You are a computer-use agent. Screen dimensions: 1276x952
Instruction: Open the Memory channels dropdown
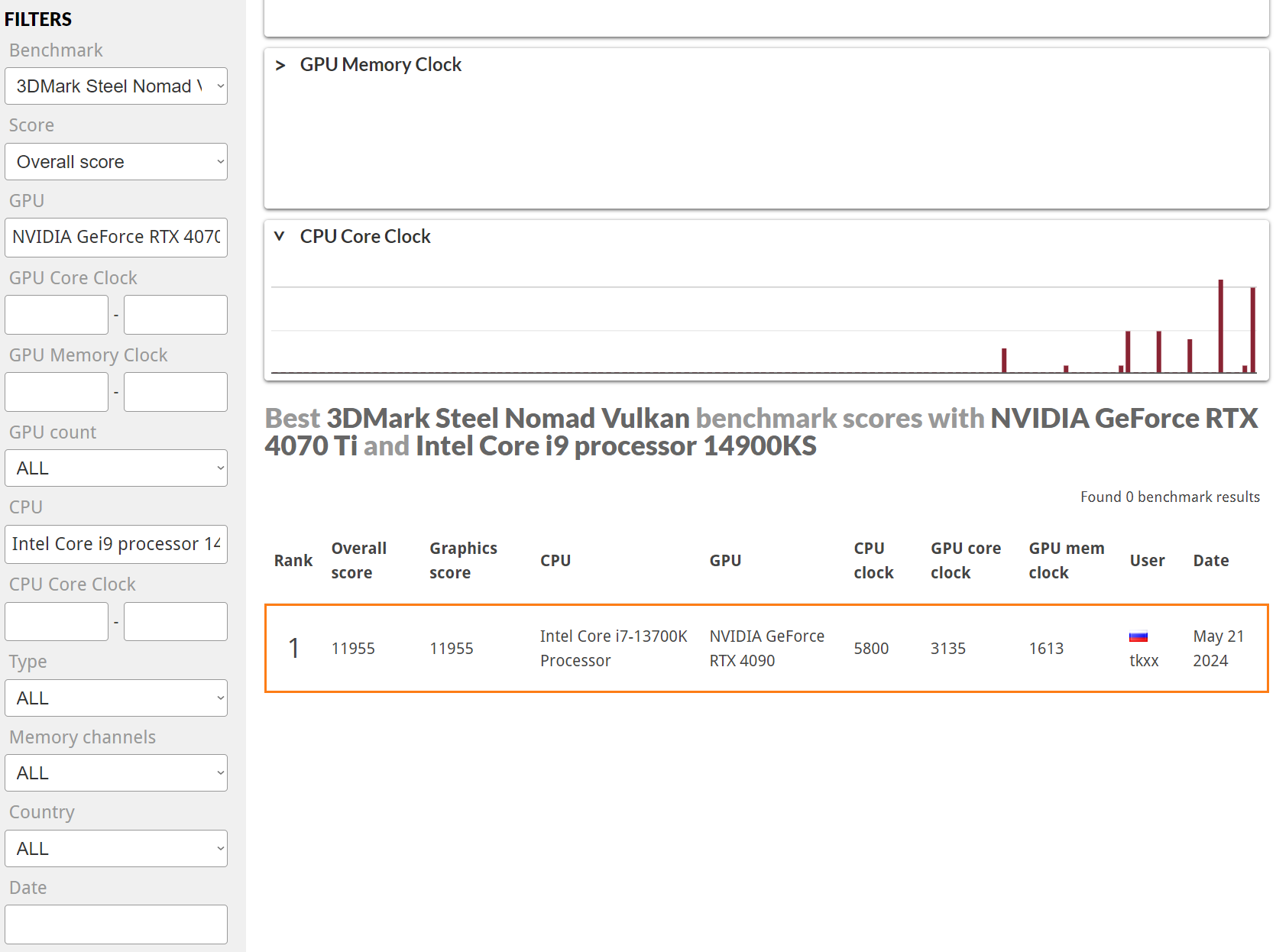(x=116, y=773)
